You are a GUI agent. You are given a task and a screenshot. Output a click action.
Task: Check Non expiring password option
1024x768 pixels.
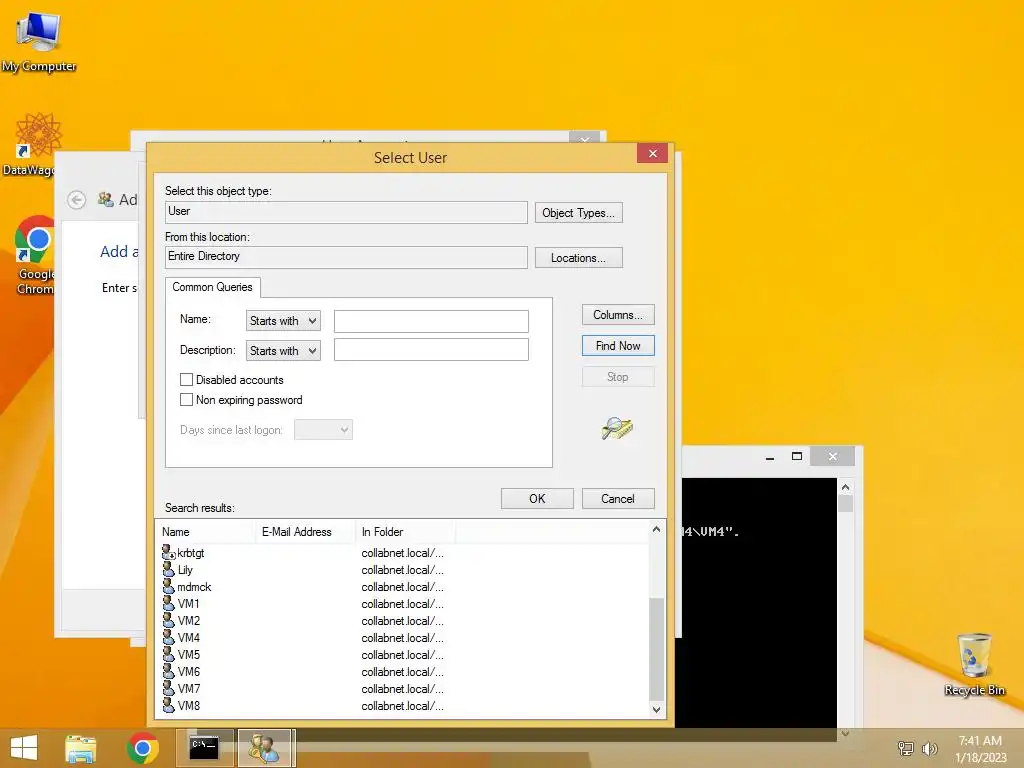tap(186, 400)
